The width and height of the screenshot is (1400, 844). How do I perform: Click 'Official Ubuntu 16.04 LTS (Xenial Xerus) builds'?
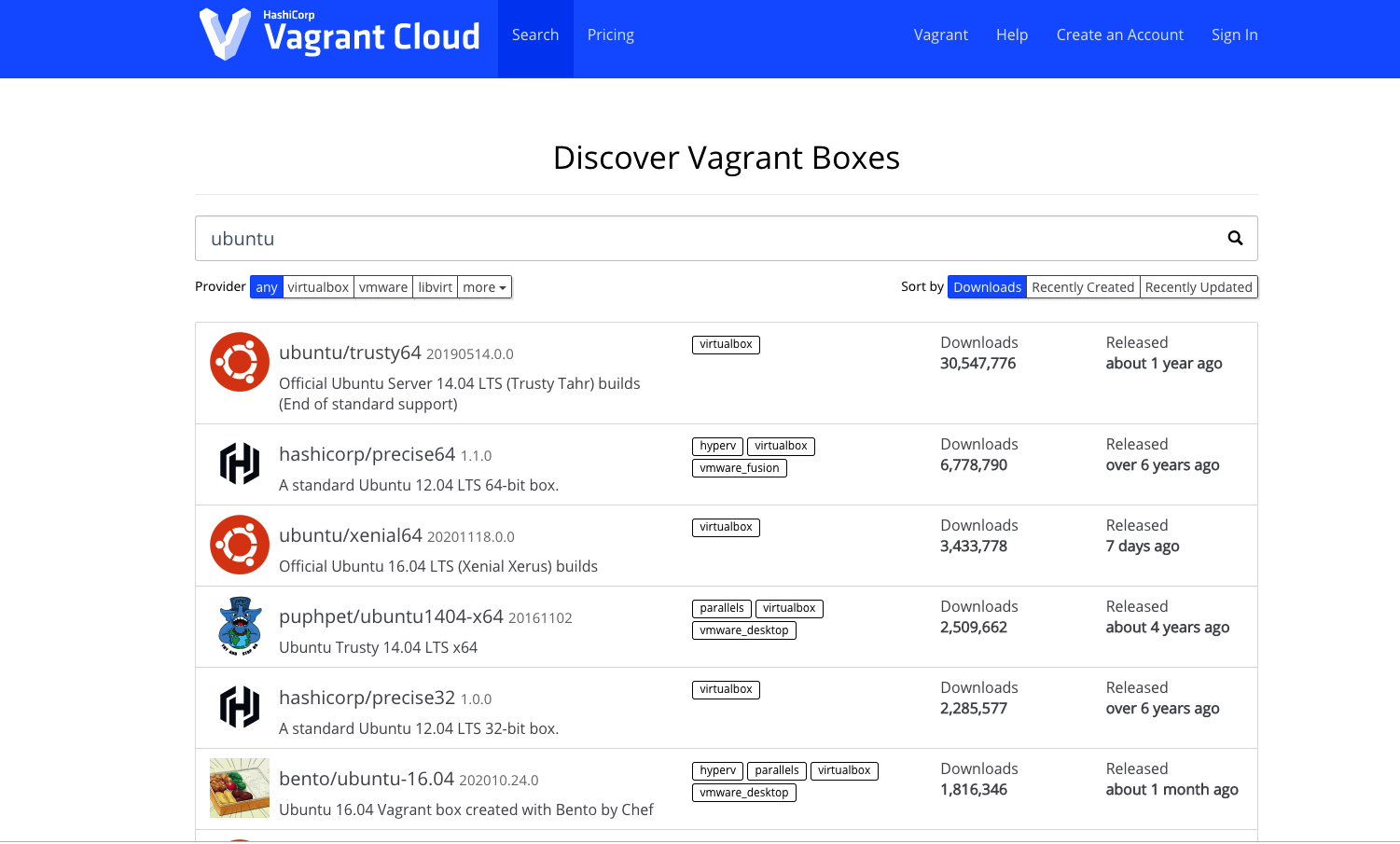(x=438, y=566)
